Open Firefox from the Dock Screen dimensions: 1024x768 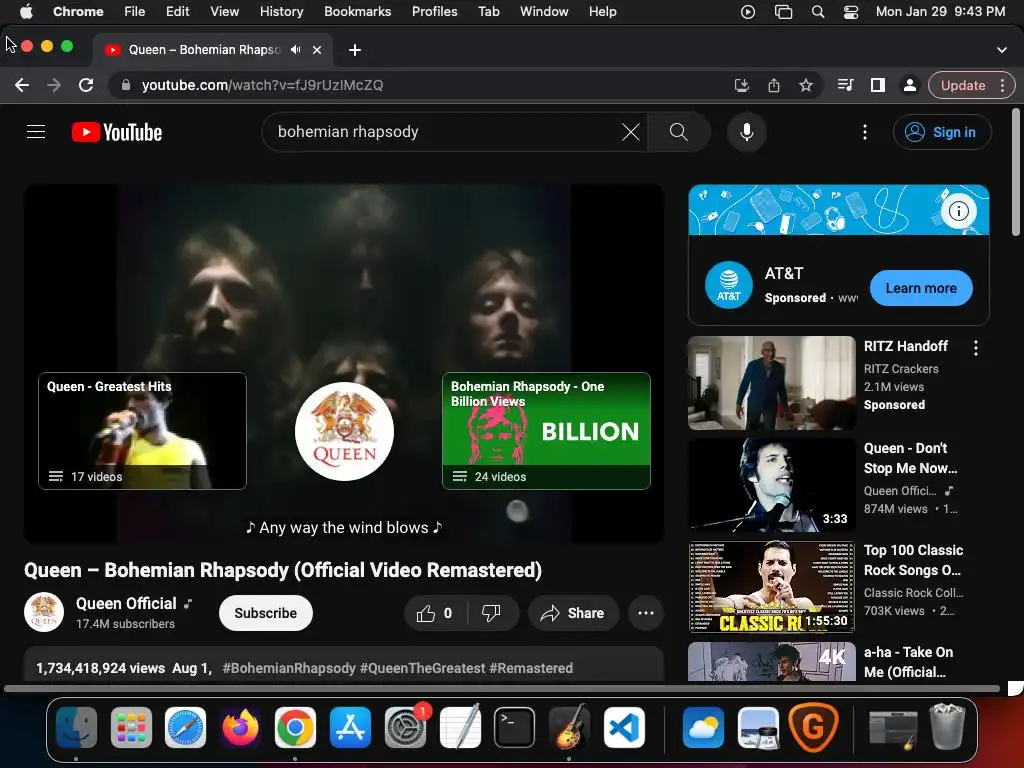[x=240, y=727]
